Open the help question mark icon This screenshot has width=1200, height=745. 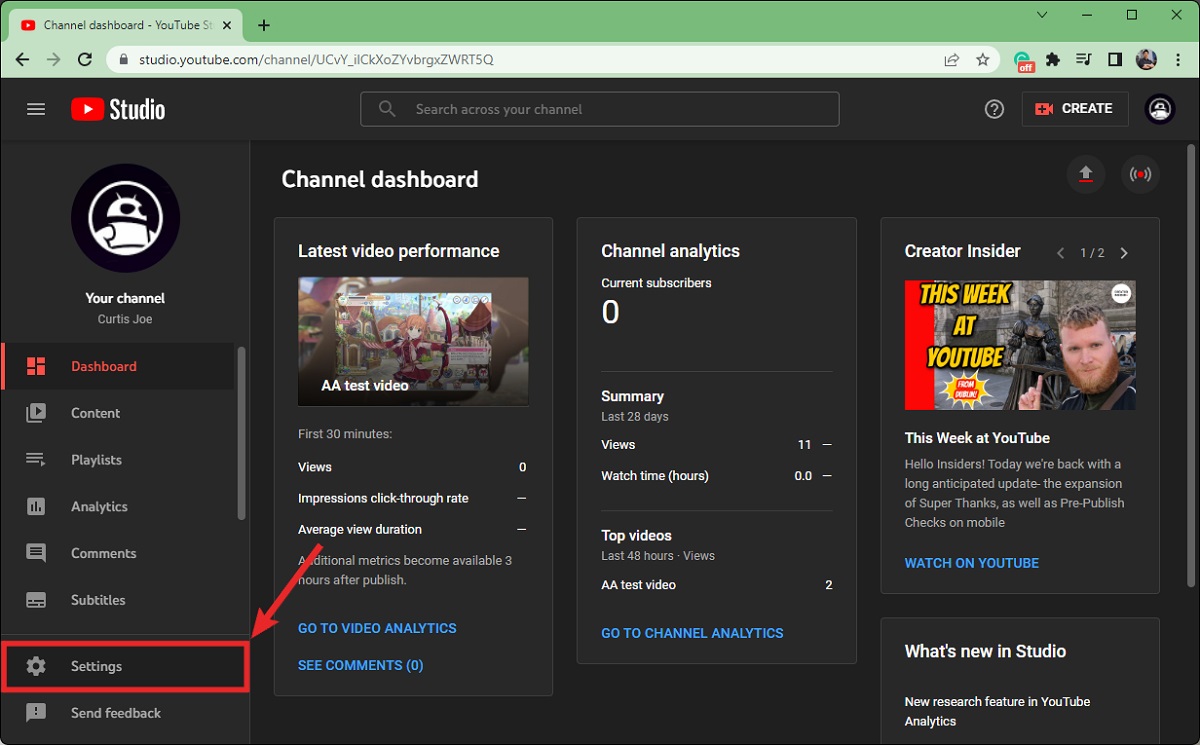[x=994, y=109]
